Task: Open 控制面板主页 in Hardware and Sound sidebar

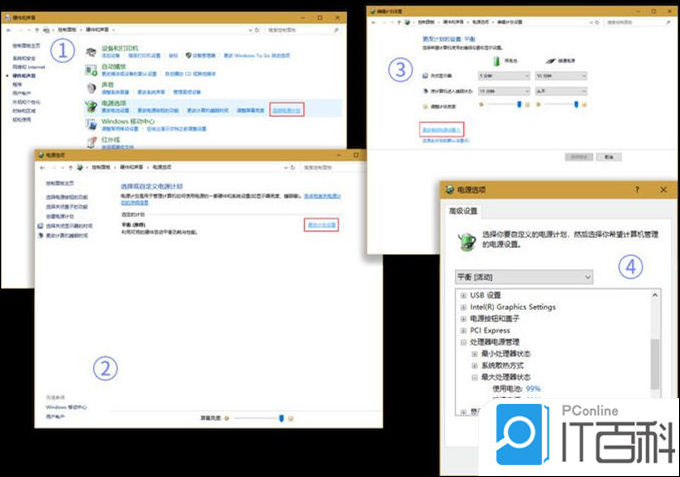Action: click(x=26, y=46)
